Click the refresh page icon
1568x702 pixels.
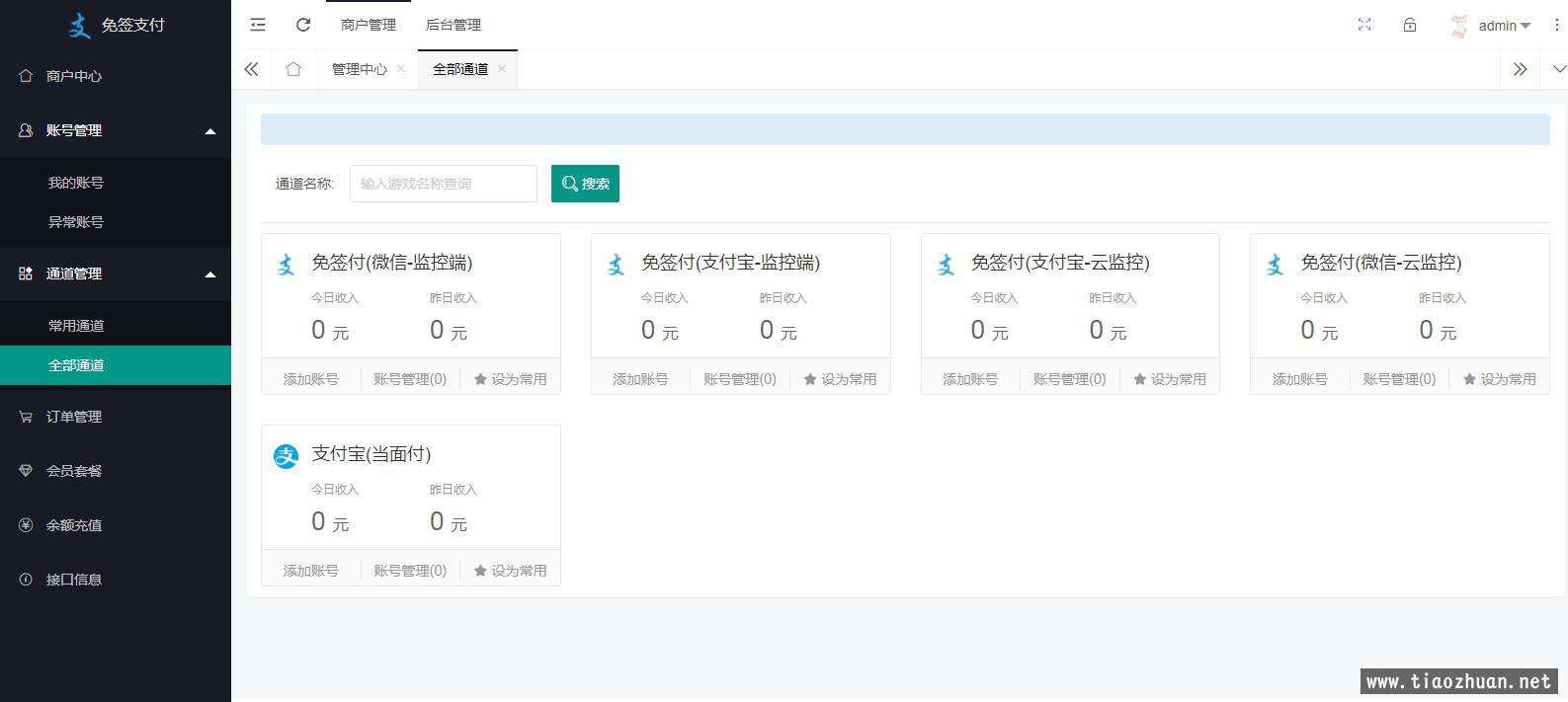[303, 25]
